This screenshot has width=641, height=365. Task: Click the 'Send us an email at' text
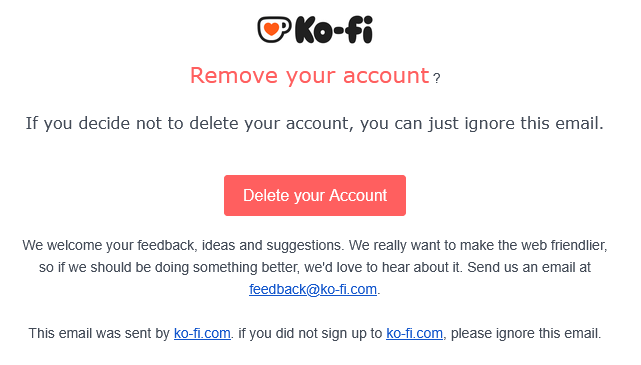coord(529,267)
